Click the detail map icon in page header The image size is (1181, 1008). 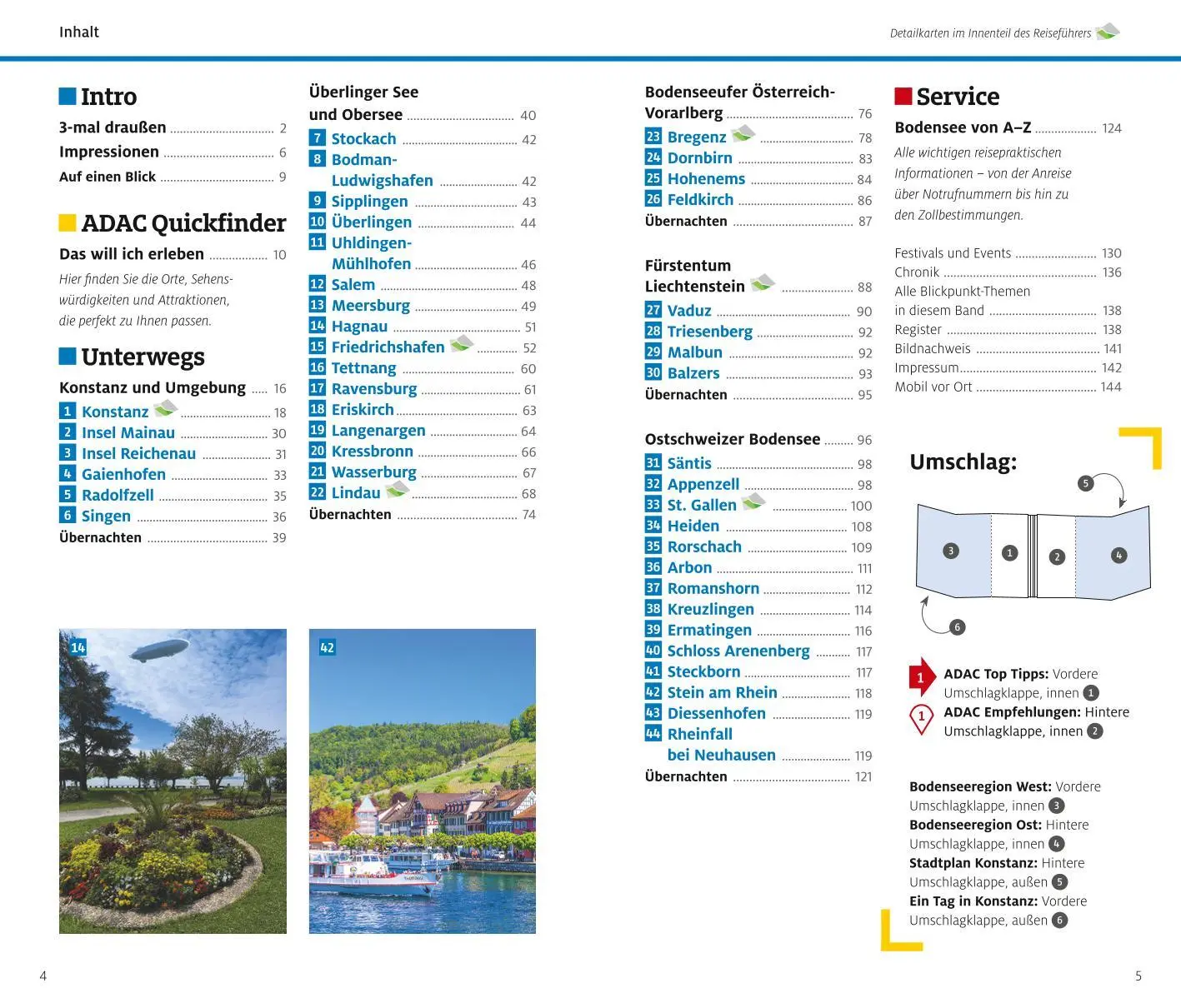(x=1108, y=32)
